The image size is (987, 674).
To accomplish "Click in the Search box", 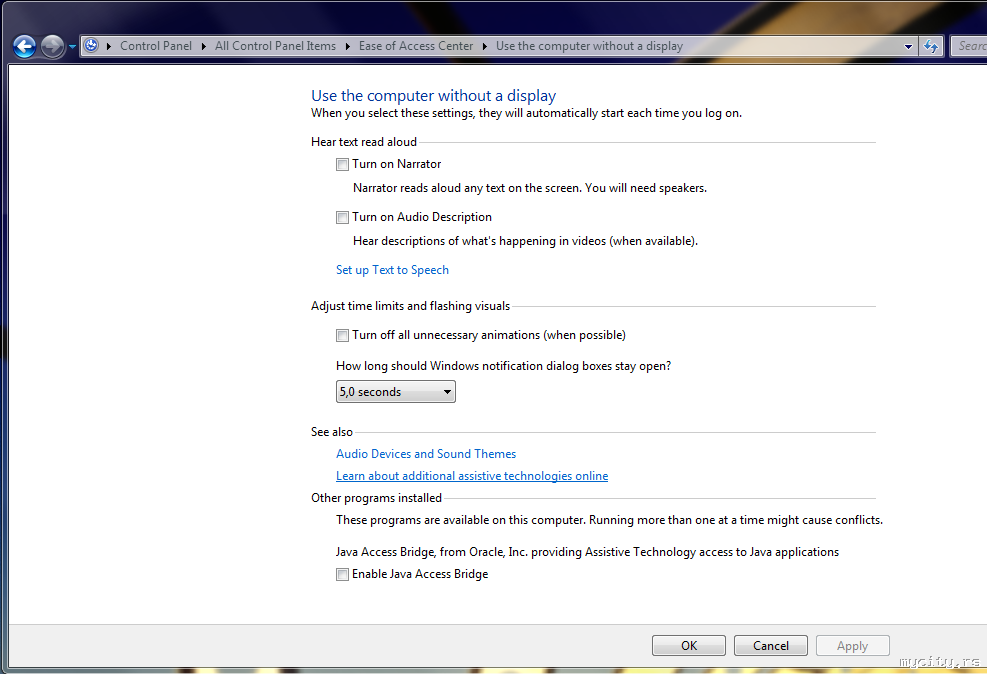I will click(969, 46).
